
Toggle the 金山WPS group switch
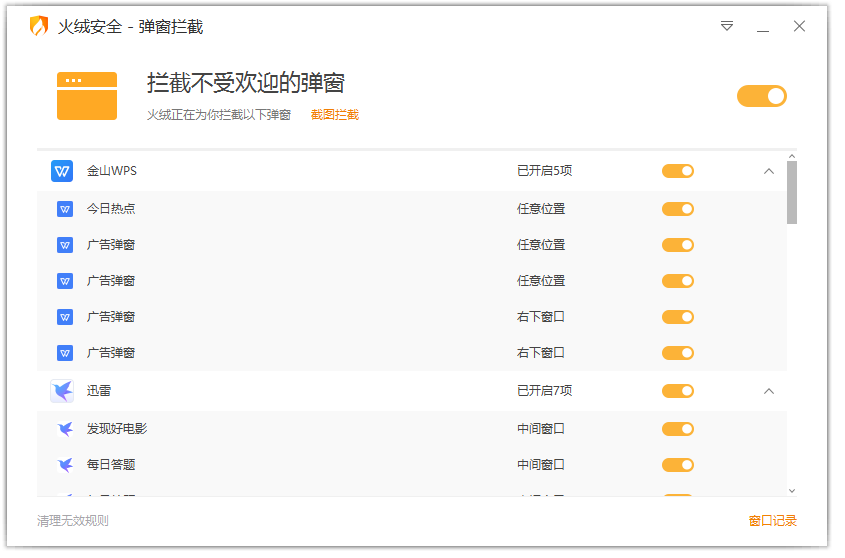click(x=678, y=172)
